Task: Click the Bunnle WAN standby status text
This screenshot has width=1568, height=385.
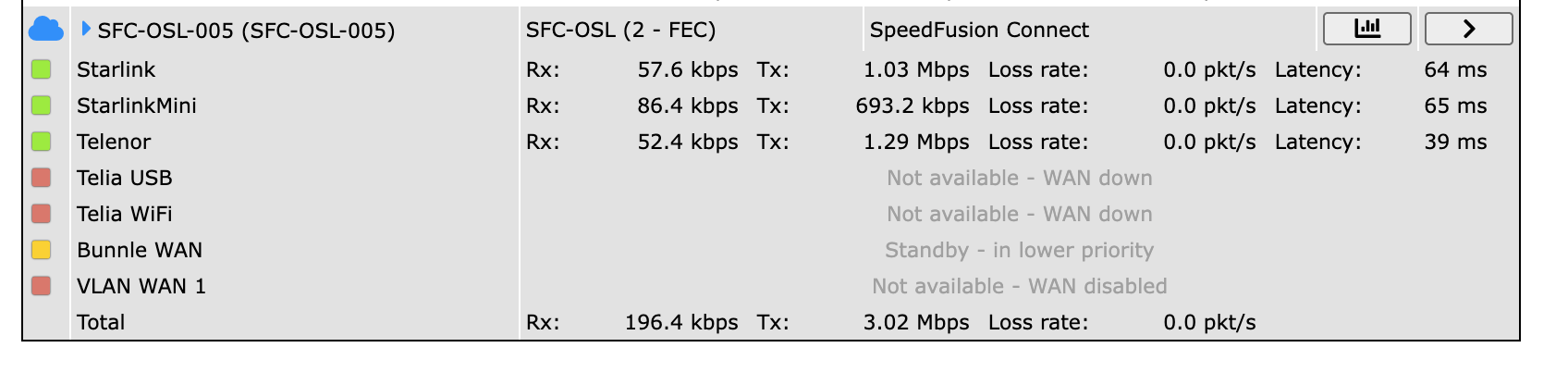Action: tap(1019, 250)
